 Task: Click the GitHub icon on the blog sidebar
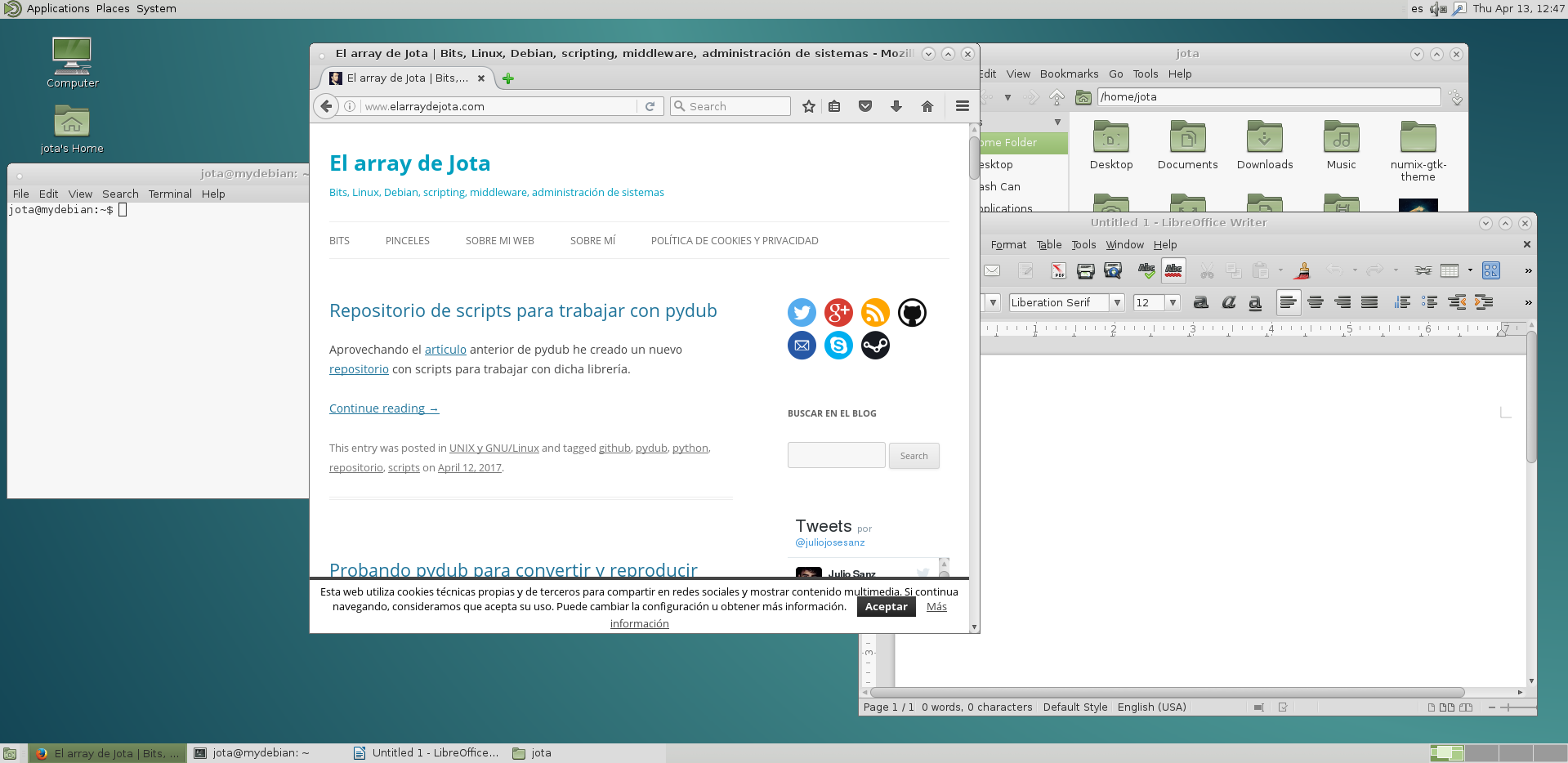pos(912,312)
